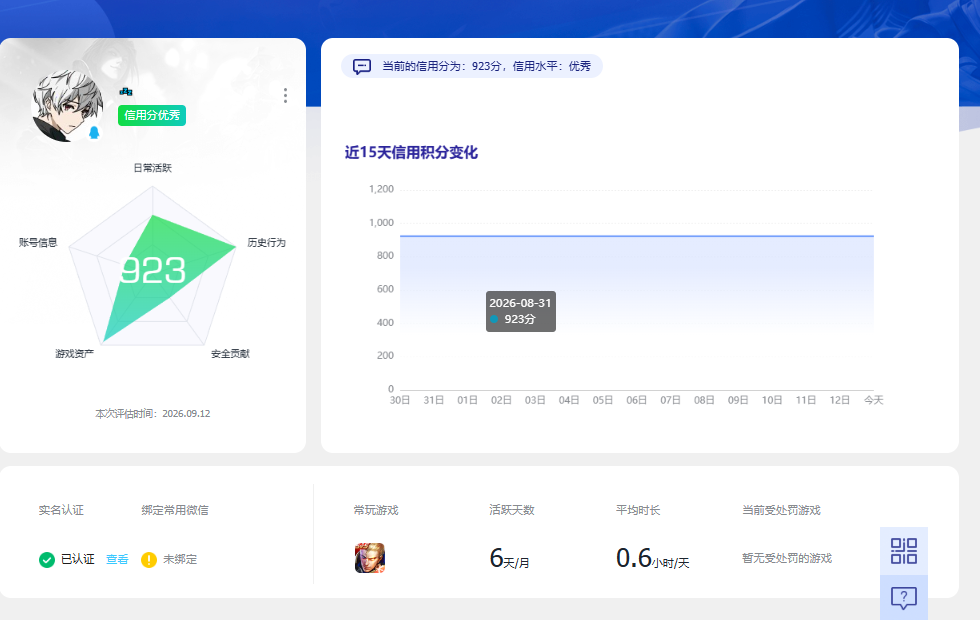Click the small username icon above badge
980x620 pixels.
(126, 92)
